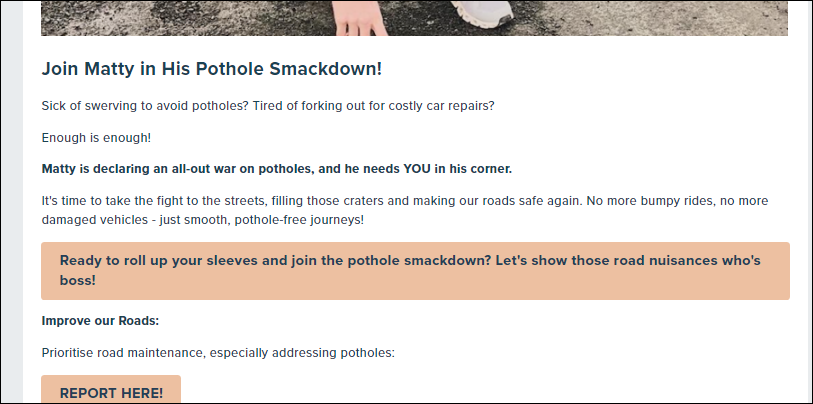Click the sentence Tired of forking out for costly car repairs?
This screenshot has width=813, height=404.
point(374,106)
